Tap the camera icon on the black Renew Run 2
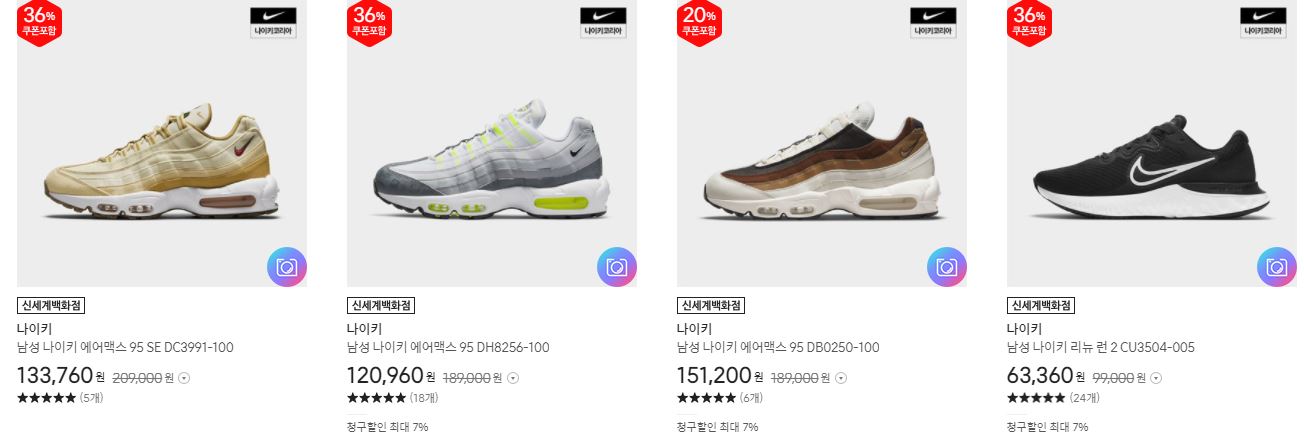 [x=1276, y=267]
